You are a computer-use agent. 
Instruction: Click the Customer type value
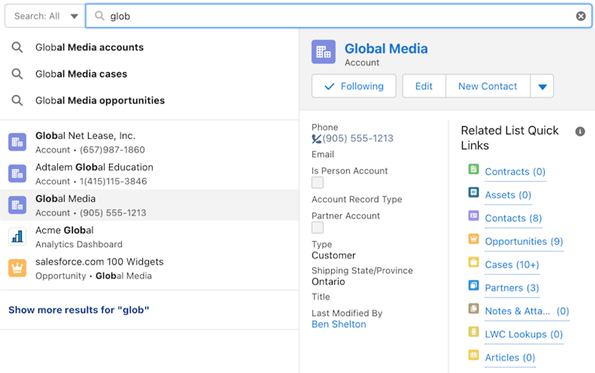[x=334, y=255]
